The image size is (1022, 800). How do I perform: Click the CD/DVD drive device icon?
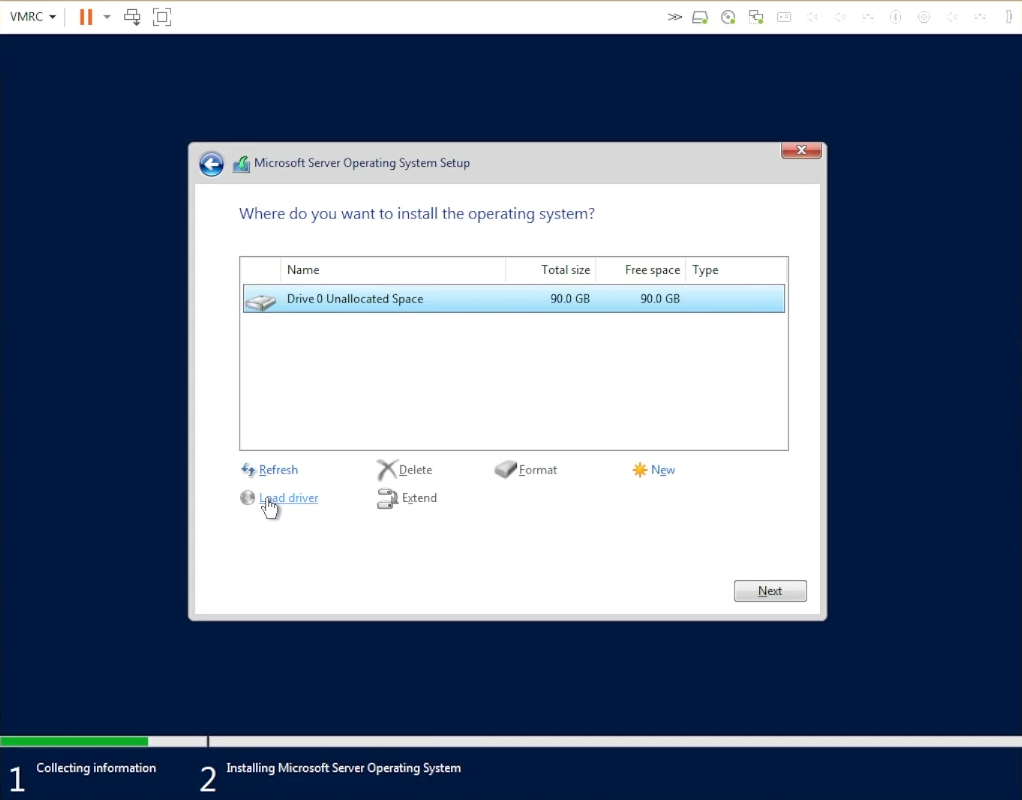(728, 16)
